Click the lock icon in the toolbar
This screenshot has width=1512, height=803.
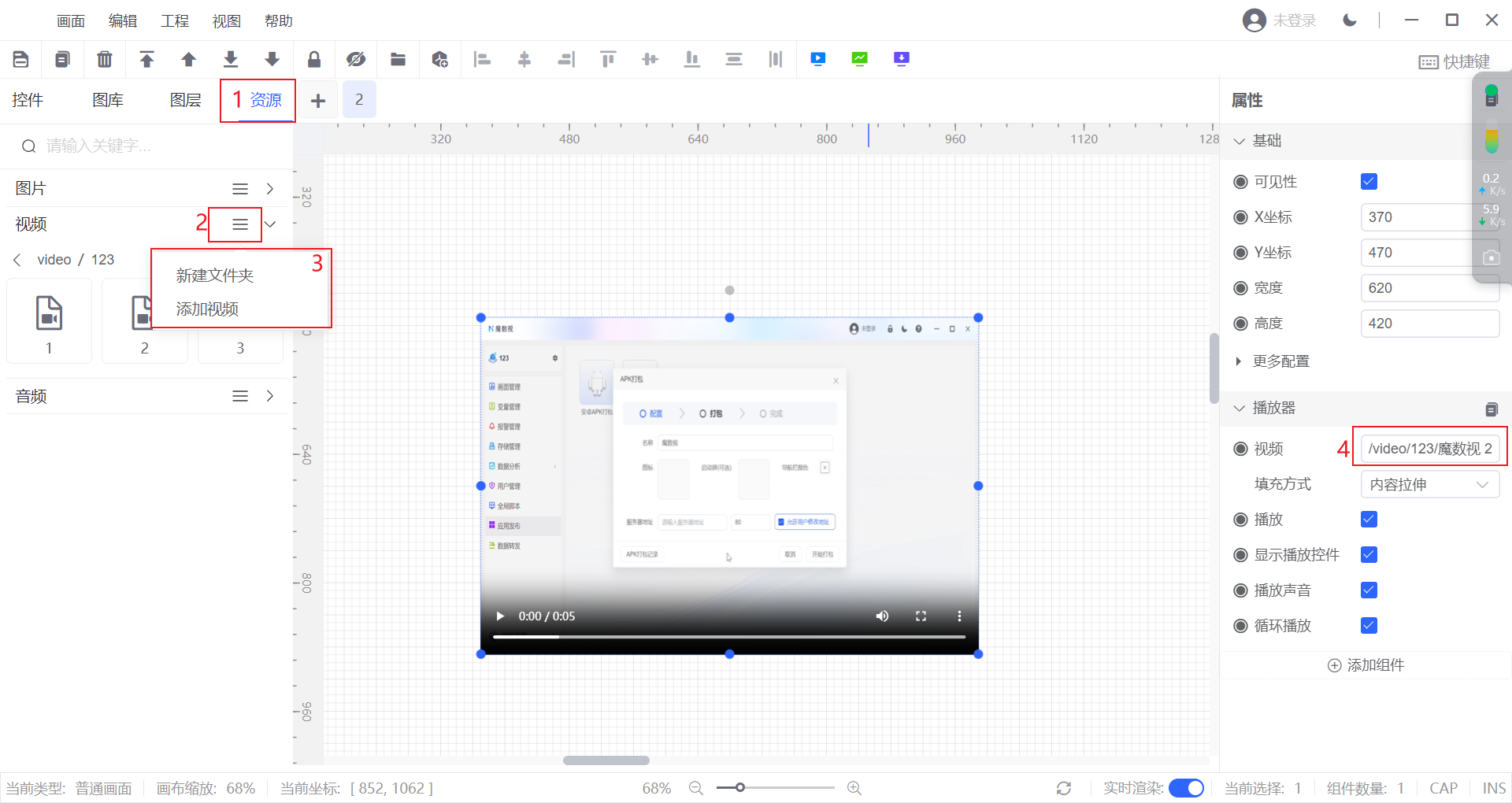click(314, 59)
